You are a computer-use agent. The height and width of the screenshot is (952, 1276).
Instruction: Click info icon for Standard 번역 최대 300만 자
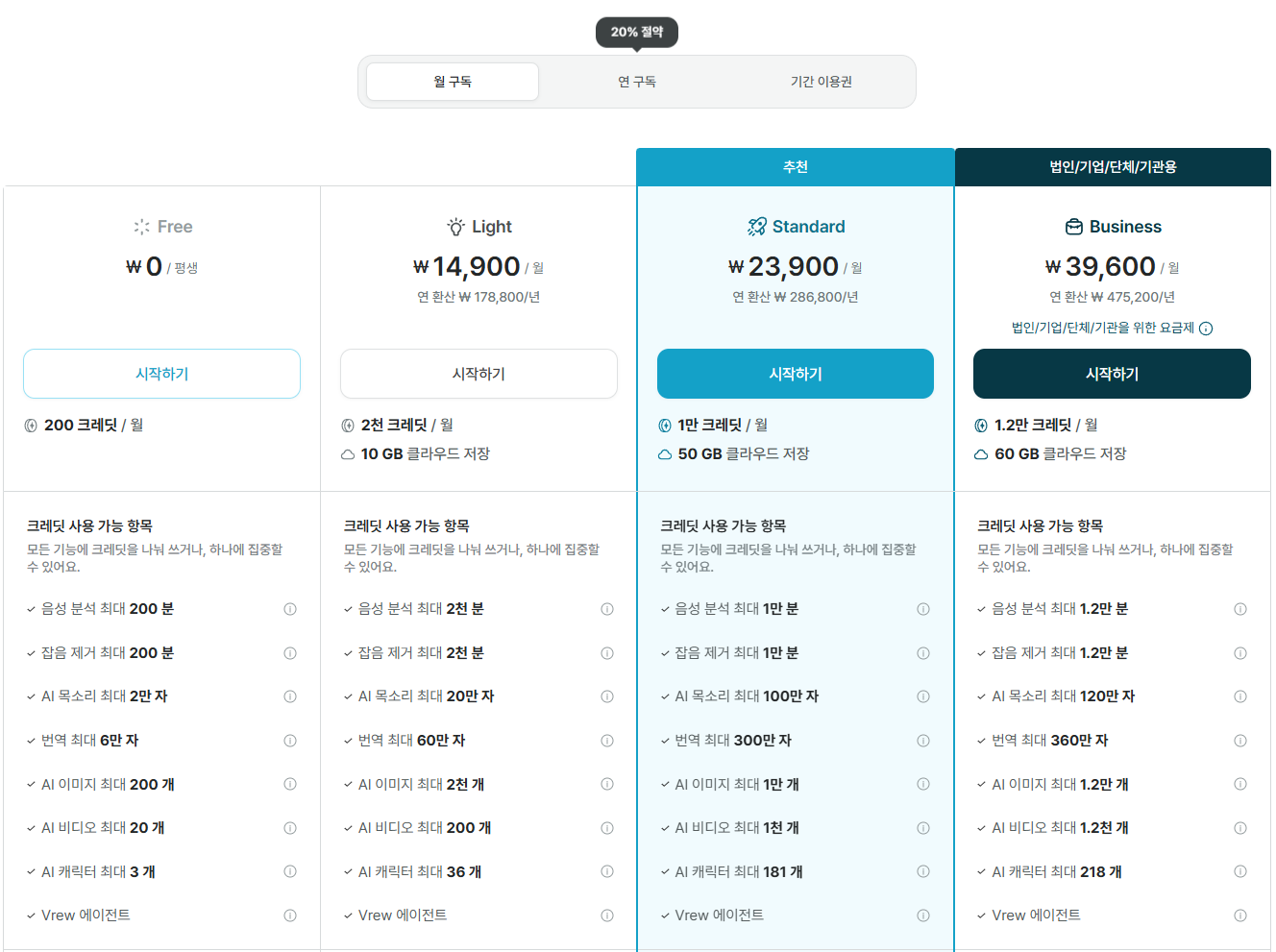click(x=923, y=741)
